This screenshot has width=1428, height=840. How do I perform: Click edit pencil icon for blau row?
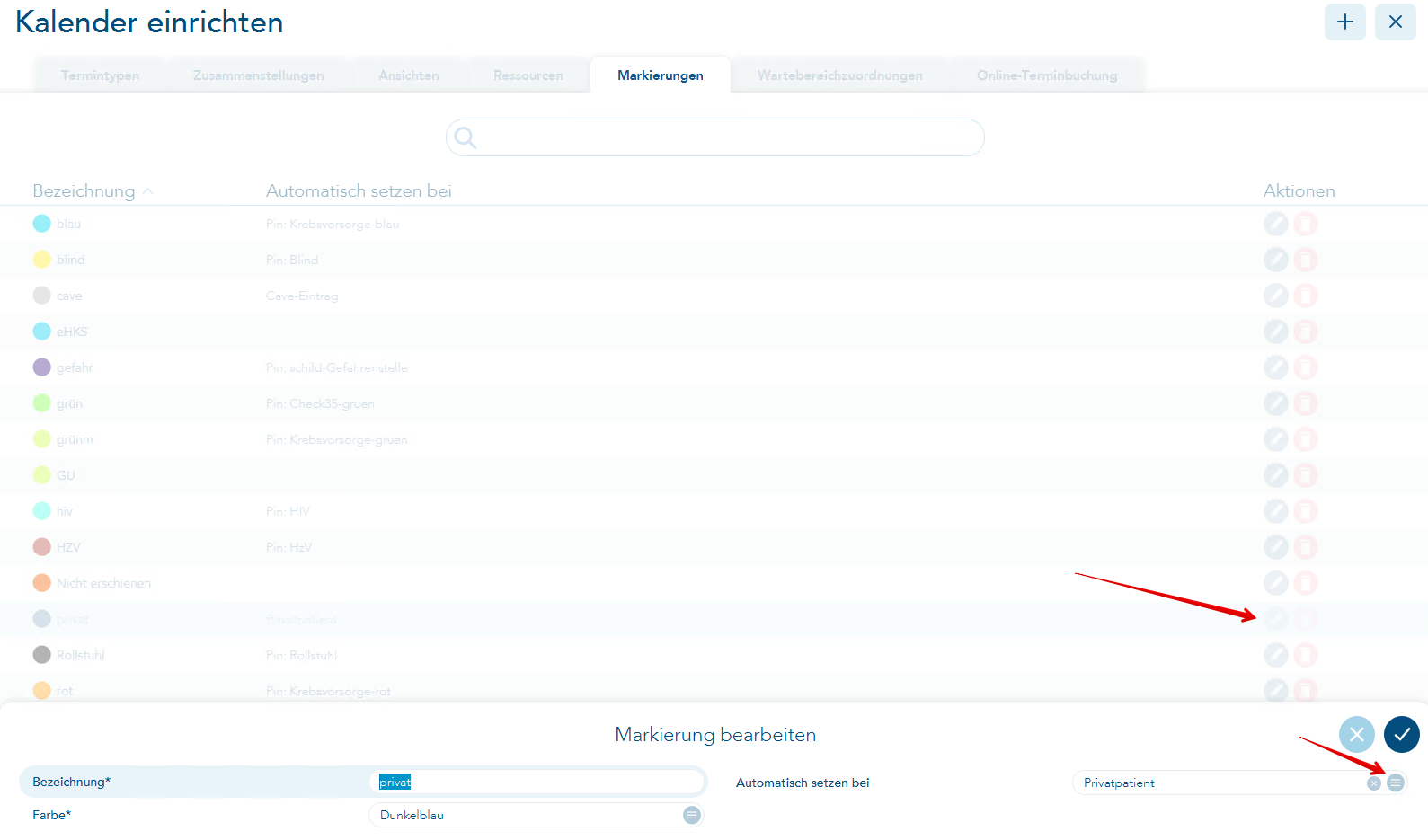tap(1275, 224)
